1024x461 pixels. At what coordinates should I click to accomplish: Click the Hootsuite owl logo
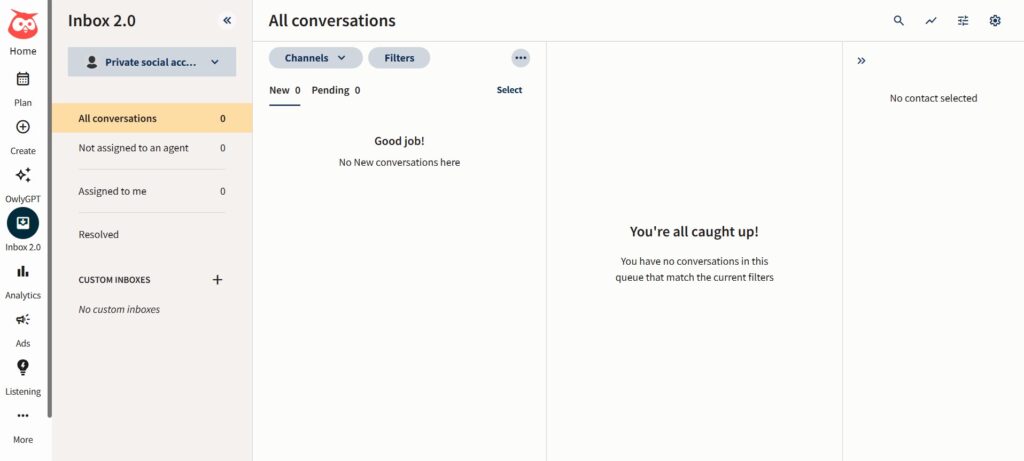point(23,25)
